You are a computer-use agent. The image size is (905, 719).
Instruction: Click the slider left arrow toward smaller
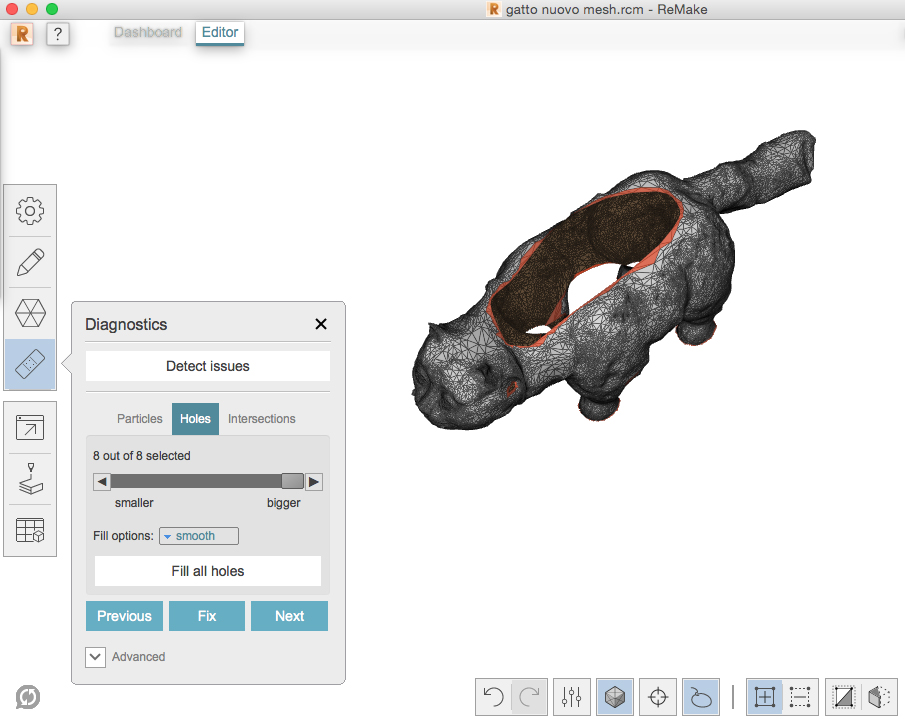pos(102,481)
